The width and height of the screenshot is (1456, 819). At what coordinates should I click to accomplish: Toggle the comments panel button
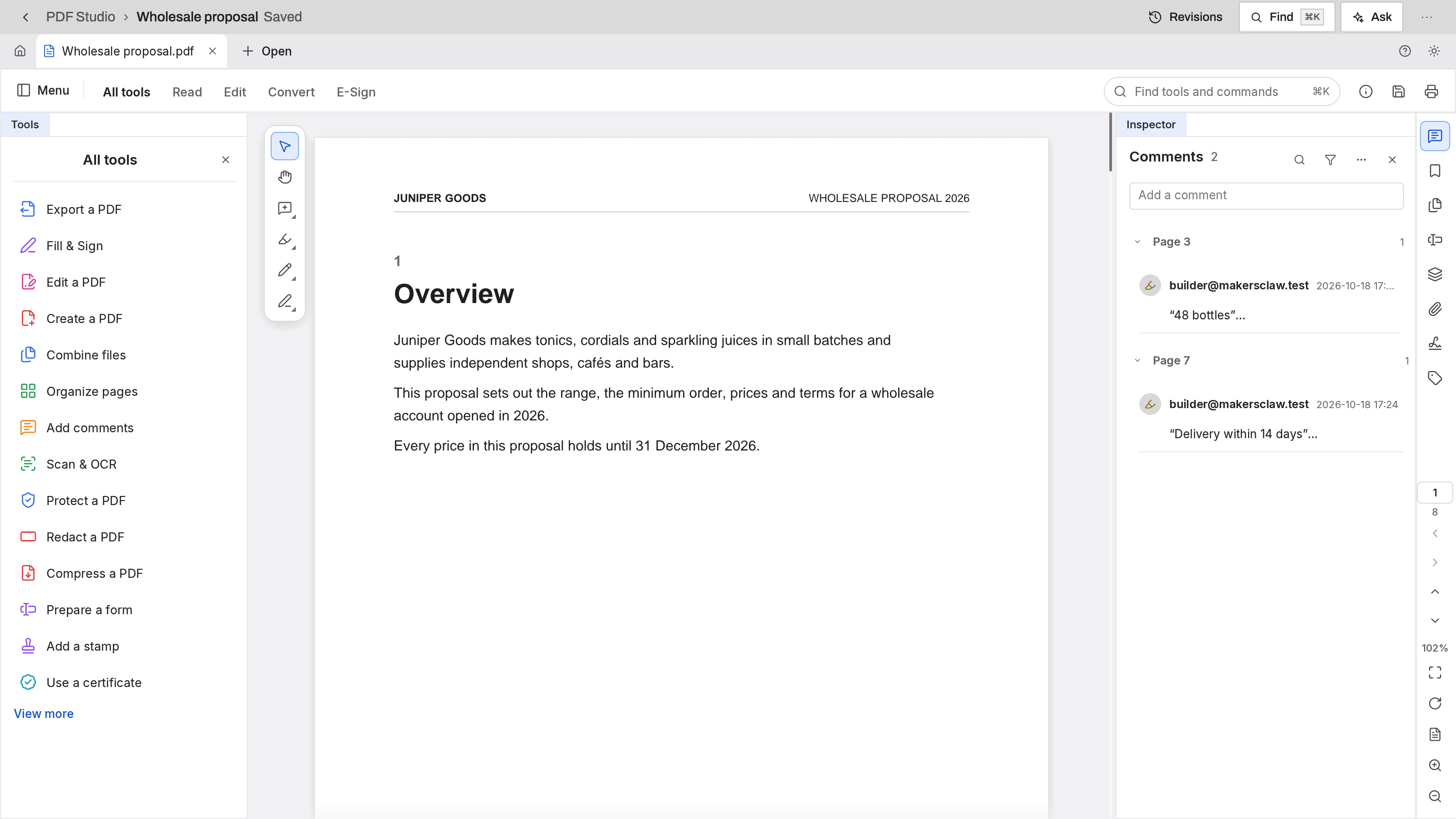(x=1435, y=136)
